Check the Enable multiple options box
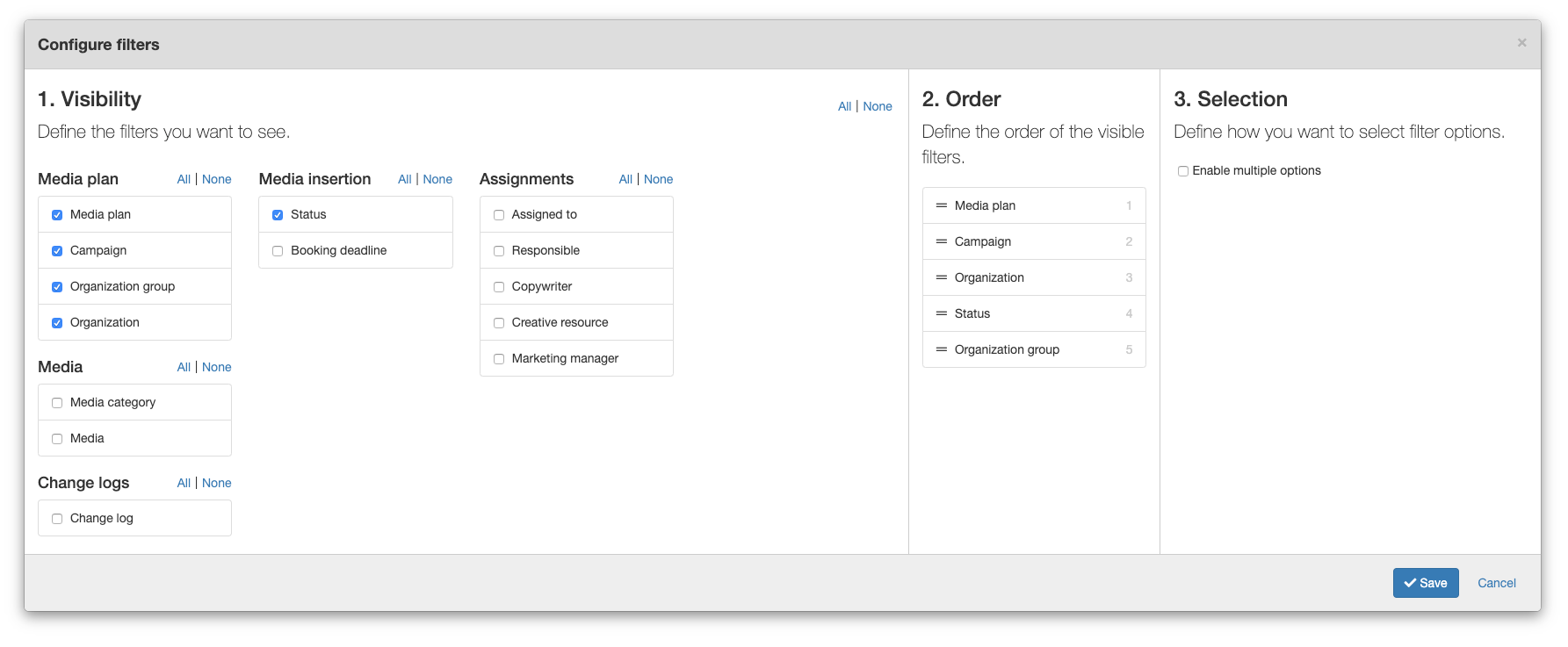 [1183, 171]
